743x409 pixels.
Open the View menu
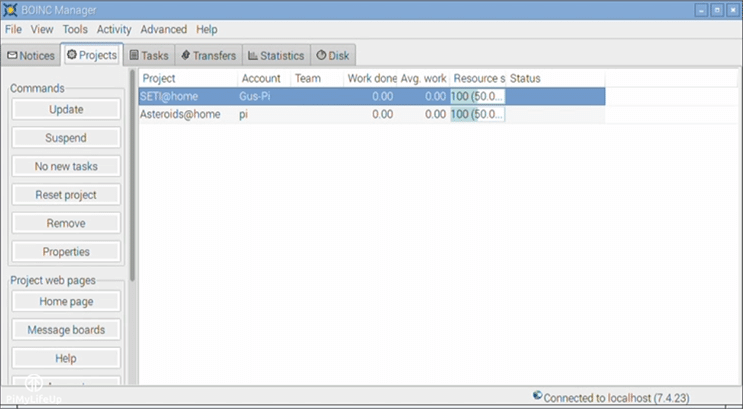click(x=42, y=29)
